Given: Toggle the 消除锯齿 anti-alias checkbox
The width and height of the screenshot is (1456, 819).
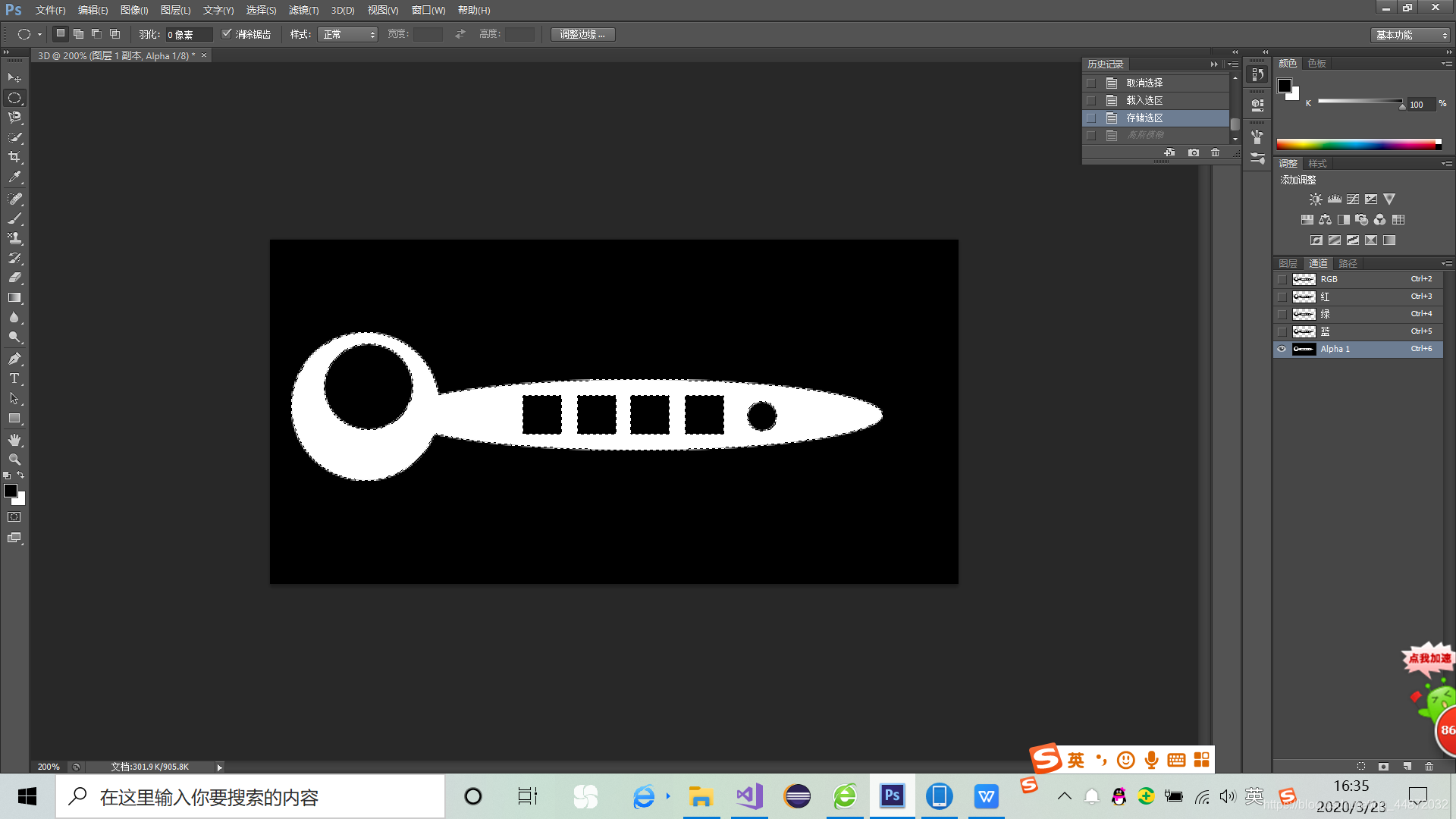Looking at the screenshot, I should click(x=226, y=34).
